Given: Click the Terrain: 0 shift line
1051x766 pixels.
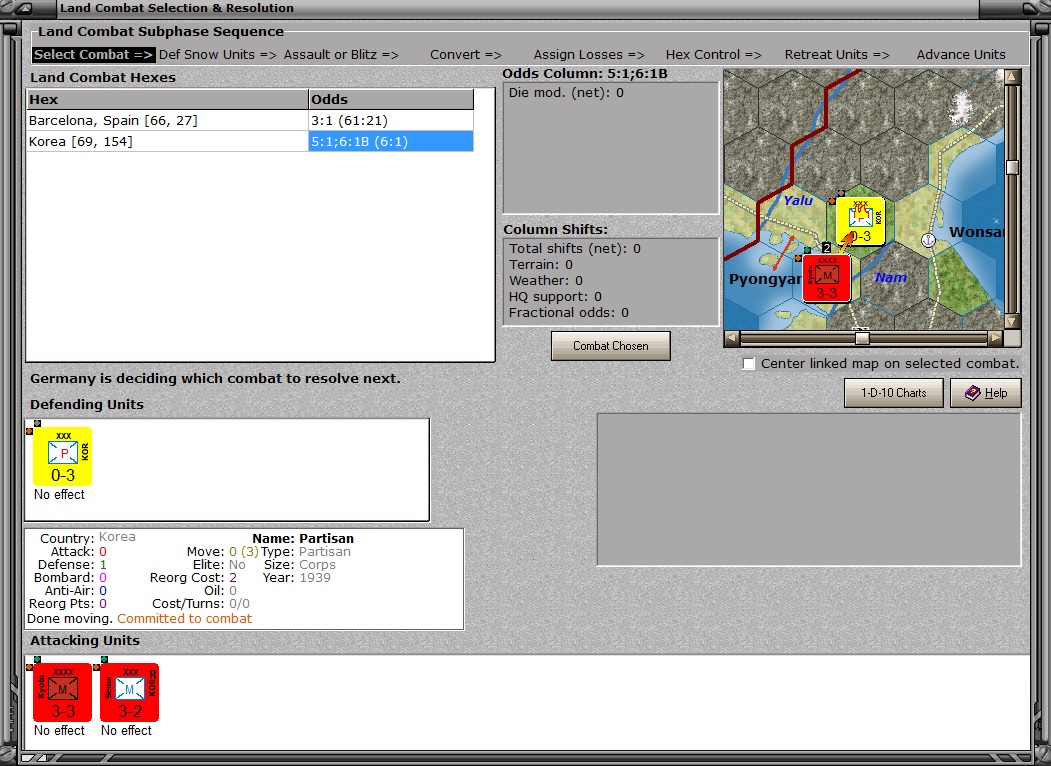Looking at the screenshot, I should 541,265.
